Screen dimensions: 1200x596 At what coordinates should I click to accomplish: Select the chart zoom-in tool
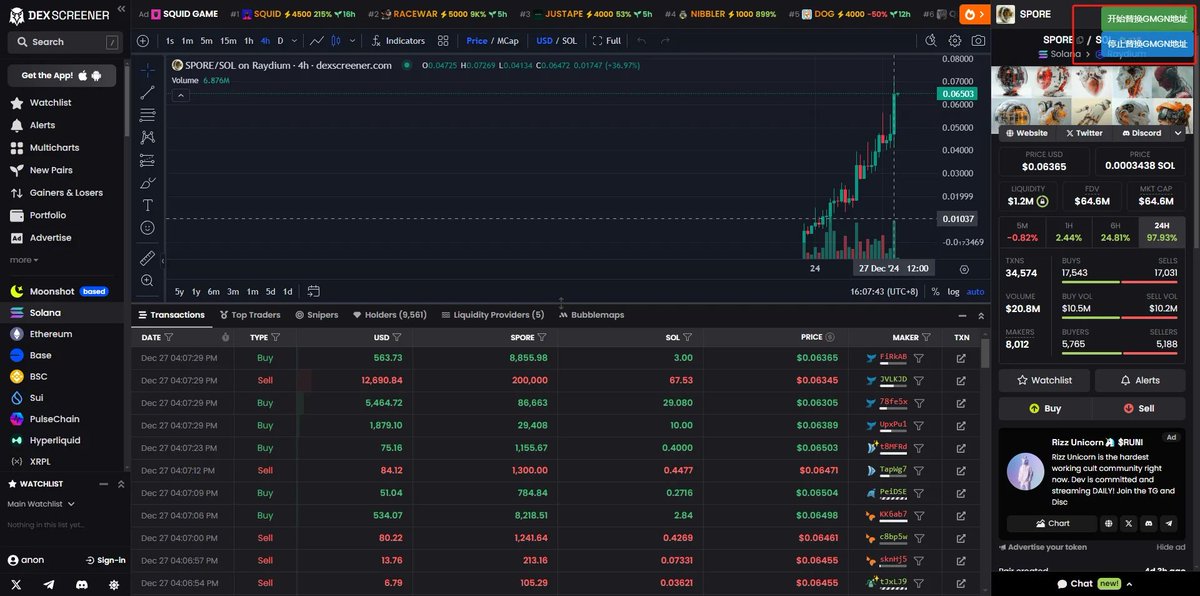[x=147, y=281]
